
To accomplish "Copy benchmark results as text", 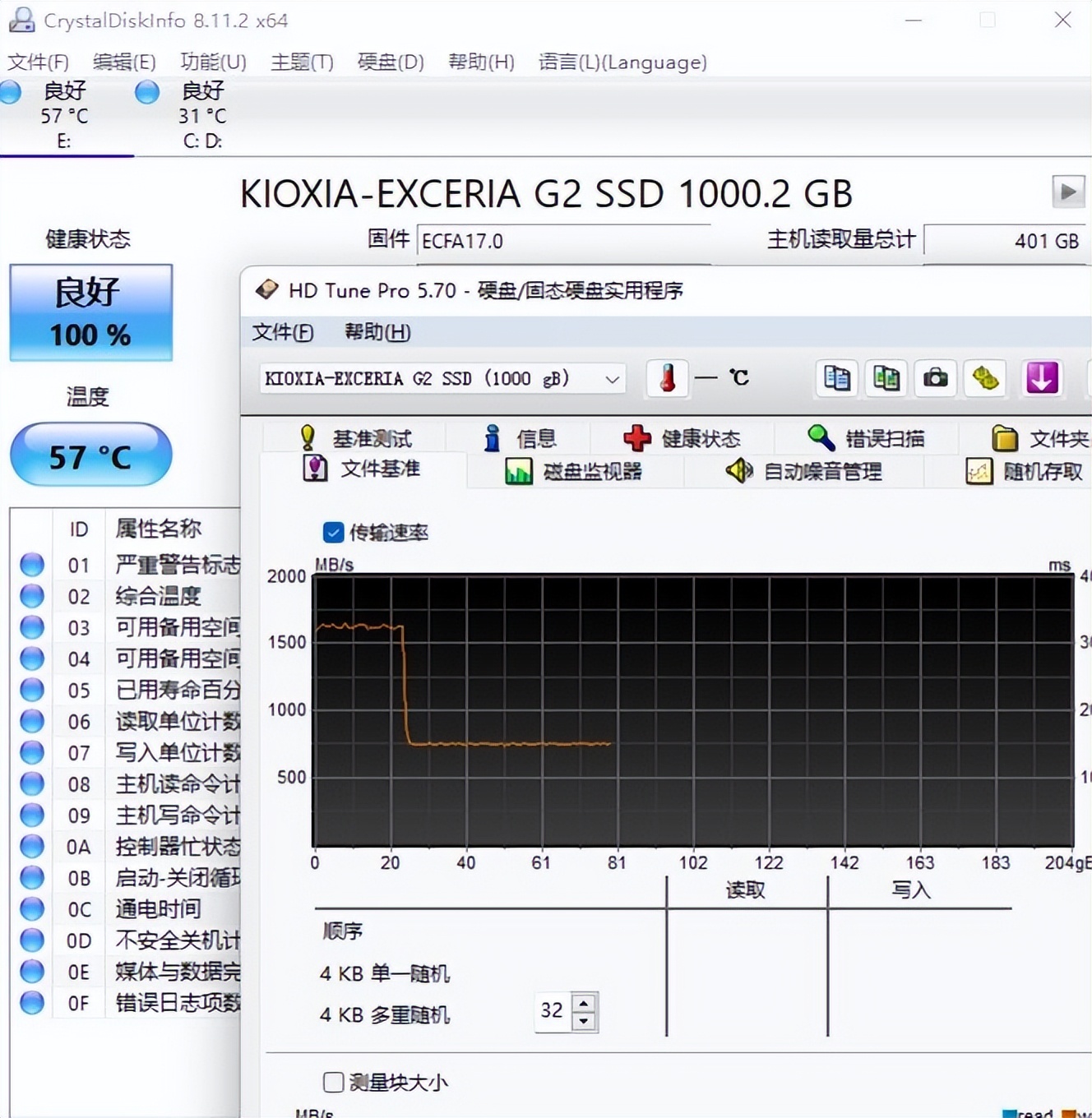I will point(836,378).
